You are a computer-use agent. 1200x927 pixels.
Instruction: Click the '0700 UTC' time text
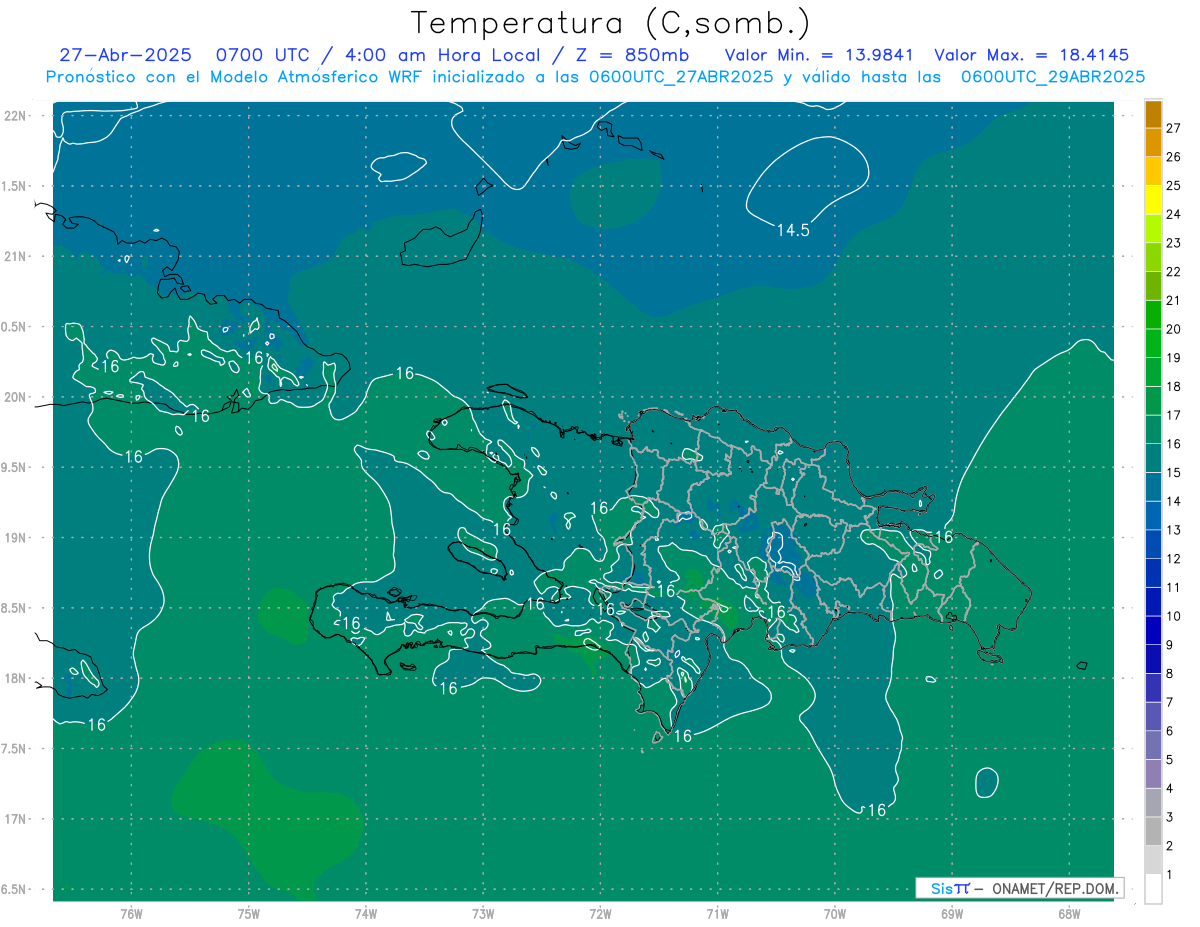(x=266, y=55)
